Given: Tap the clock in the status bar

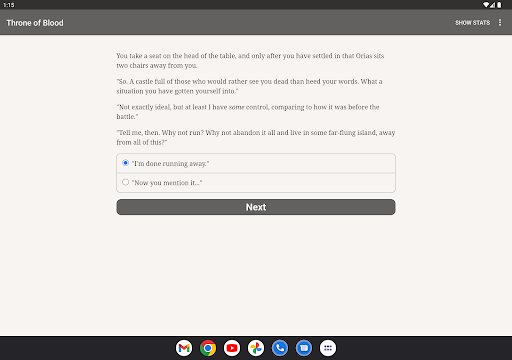Looking at the screenshot, I should click(x=9, y=5).
